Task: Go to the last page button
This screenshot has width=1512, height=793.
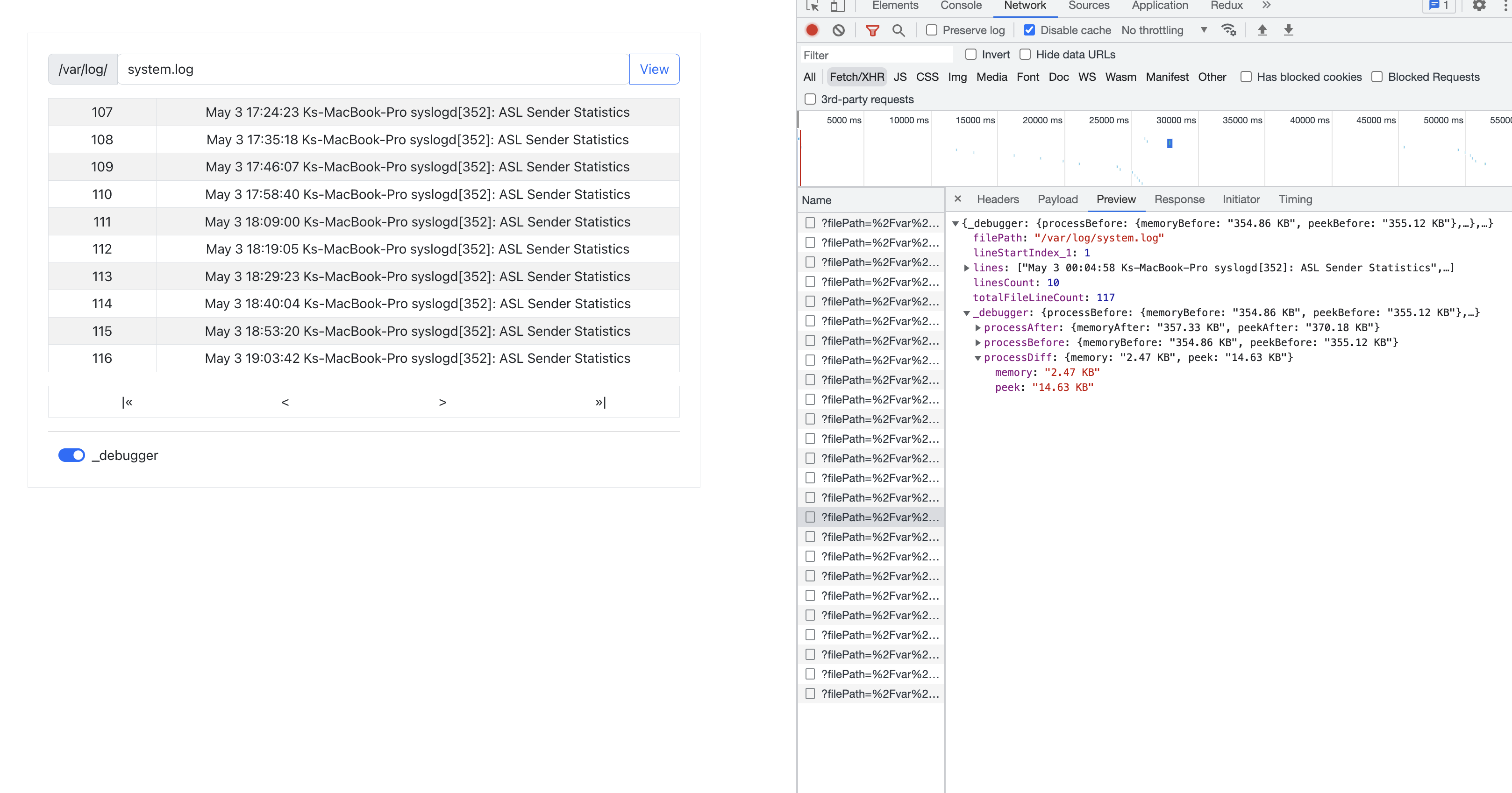Action: [600, 402]
